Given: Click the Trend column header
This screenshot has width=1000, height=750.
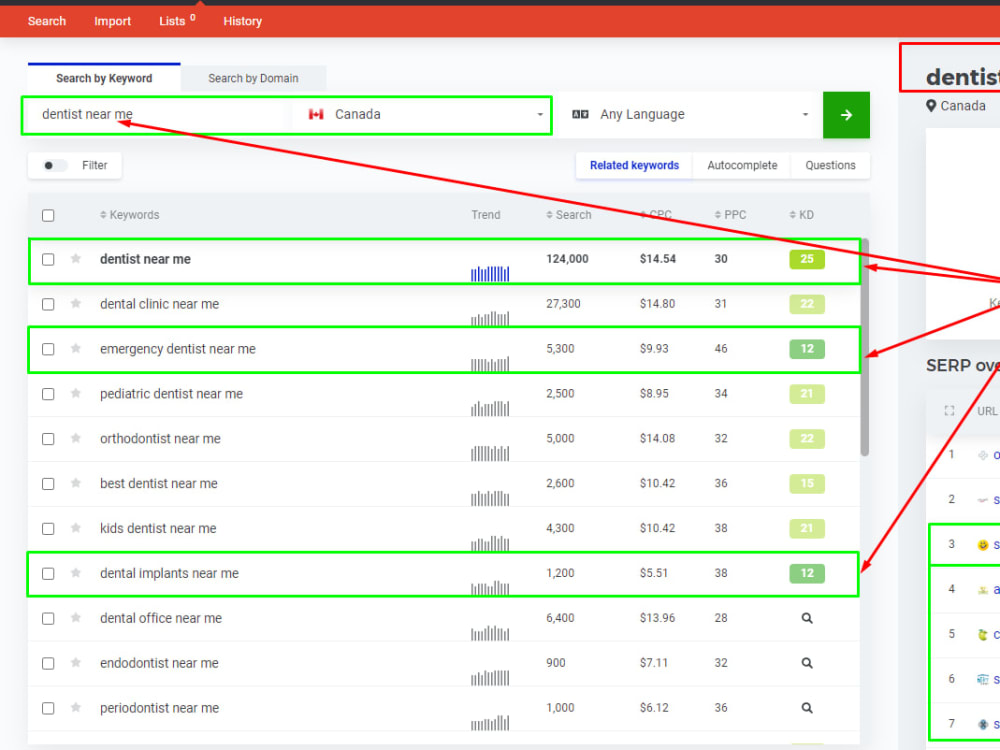Looking at the screenshot, I should (485, 215).
